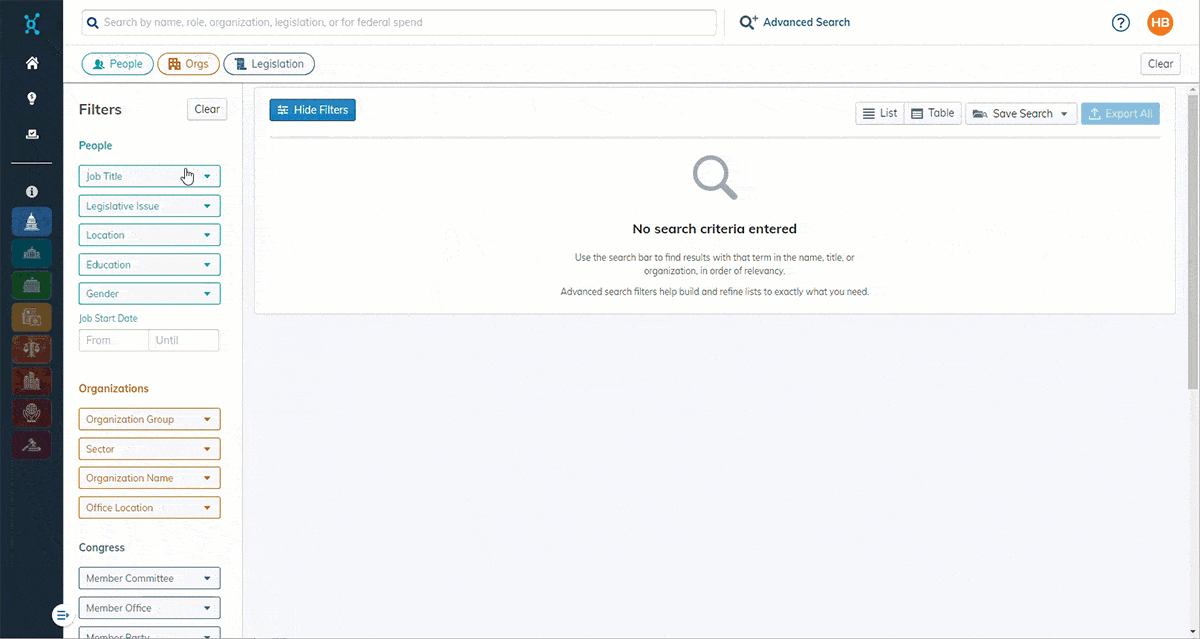
Task: Clear all filters in Filters panel
Action: pyautogui.click(x=207, y=110)
